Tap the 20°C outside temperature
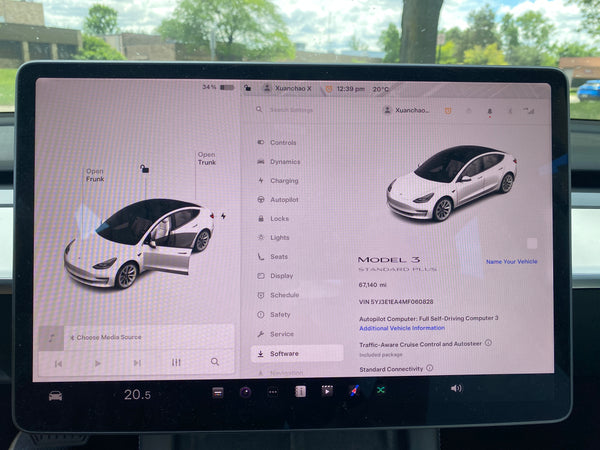 pyautogui.click(x=380, y=89)
